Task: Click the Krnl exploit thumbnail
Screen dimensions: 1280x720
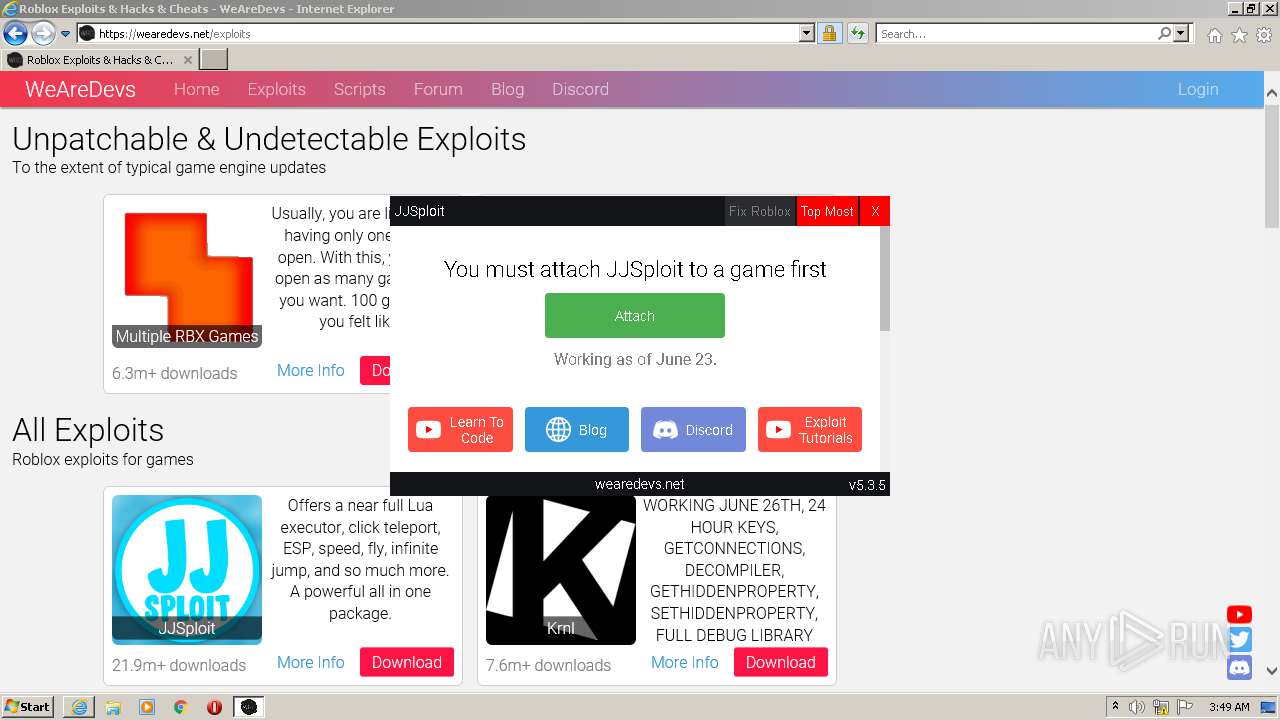Action: [x=561, y=569]
